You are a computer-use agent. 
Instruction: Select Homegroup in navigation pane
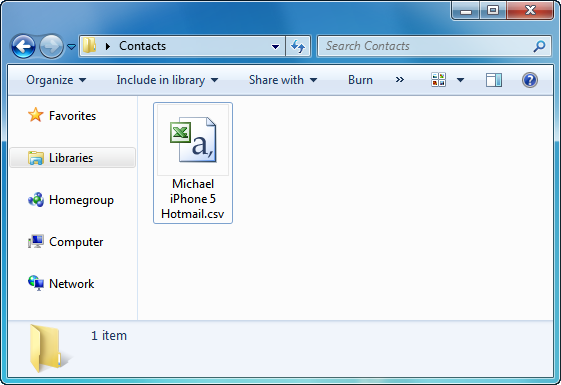(x=81, y=200)
